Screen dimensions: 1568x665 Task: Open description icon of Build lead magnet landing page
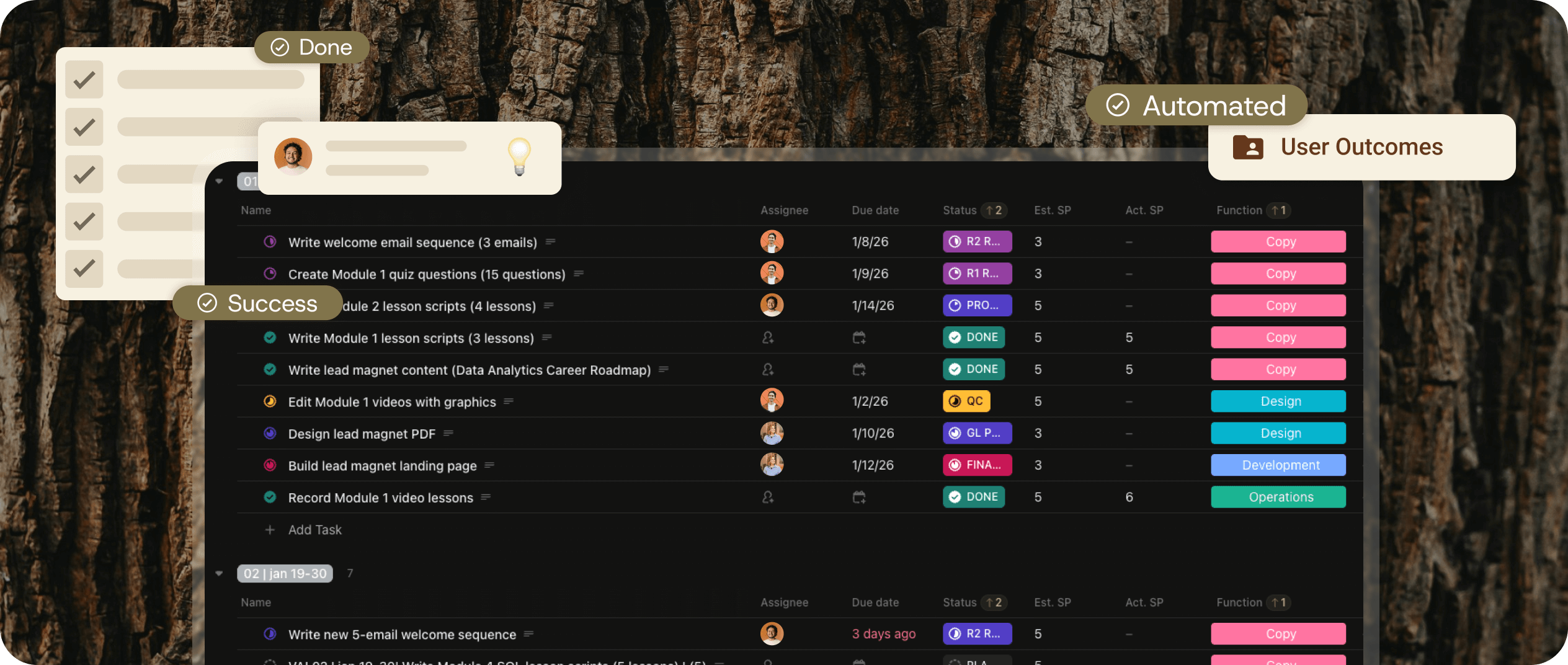point(489,465)
